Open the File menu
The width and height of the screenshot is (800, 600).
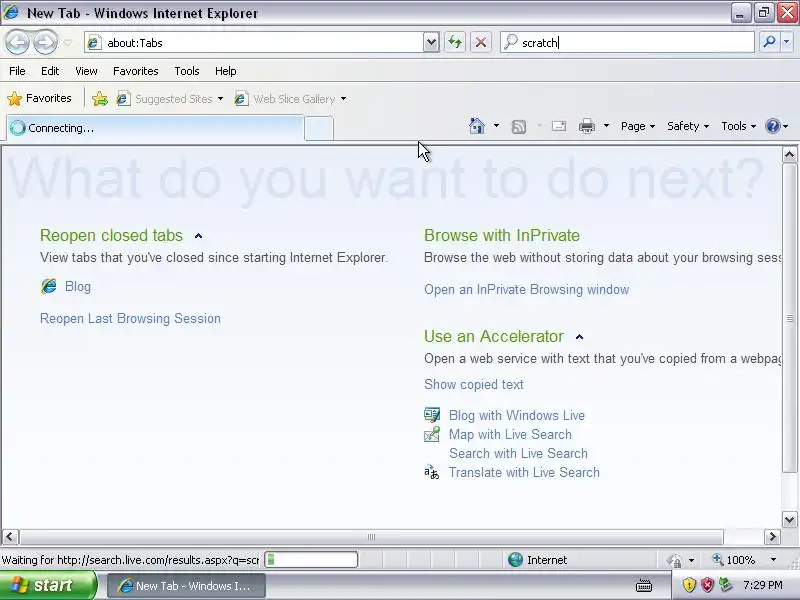(17, 71)
